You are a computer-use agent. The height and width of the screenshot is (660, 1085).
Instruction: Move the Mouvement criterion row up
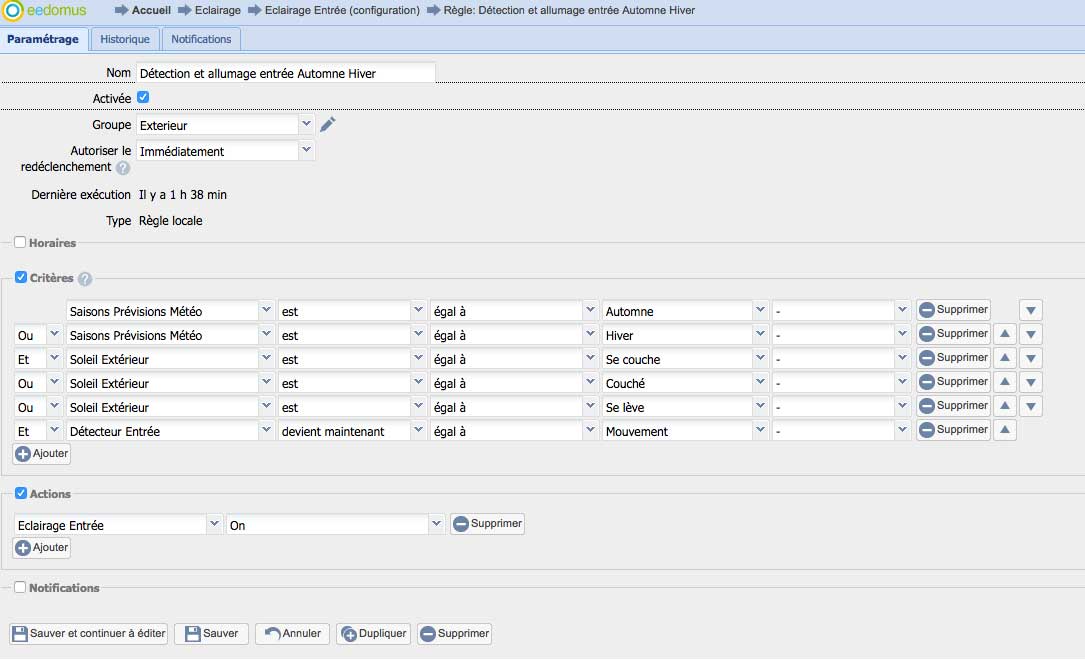coord(1004,431)
